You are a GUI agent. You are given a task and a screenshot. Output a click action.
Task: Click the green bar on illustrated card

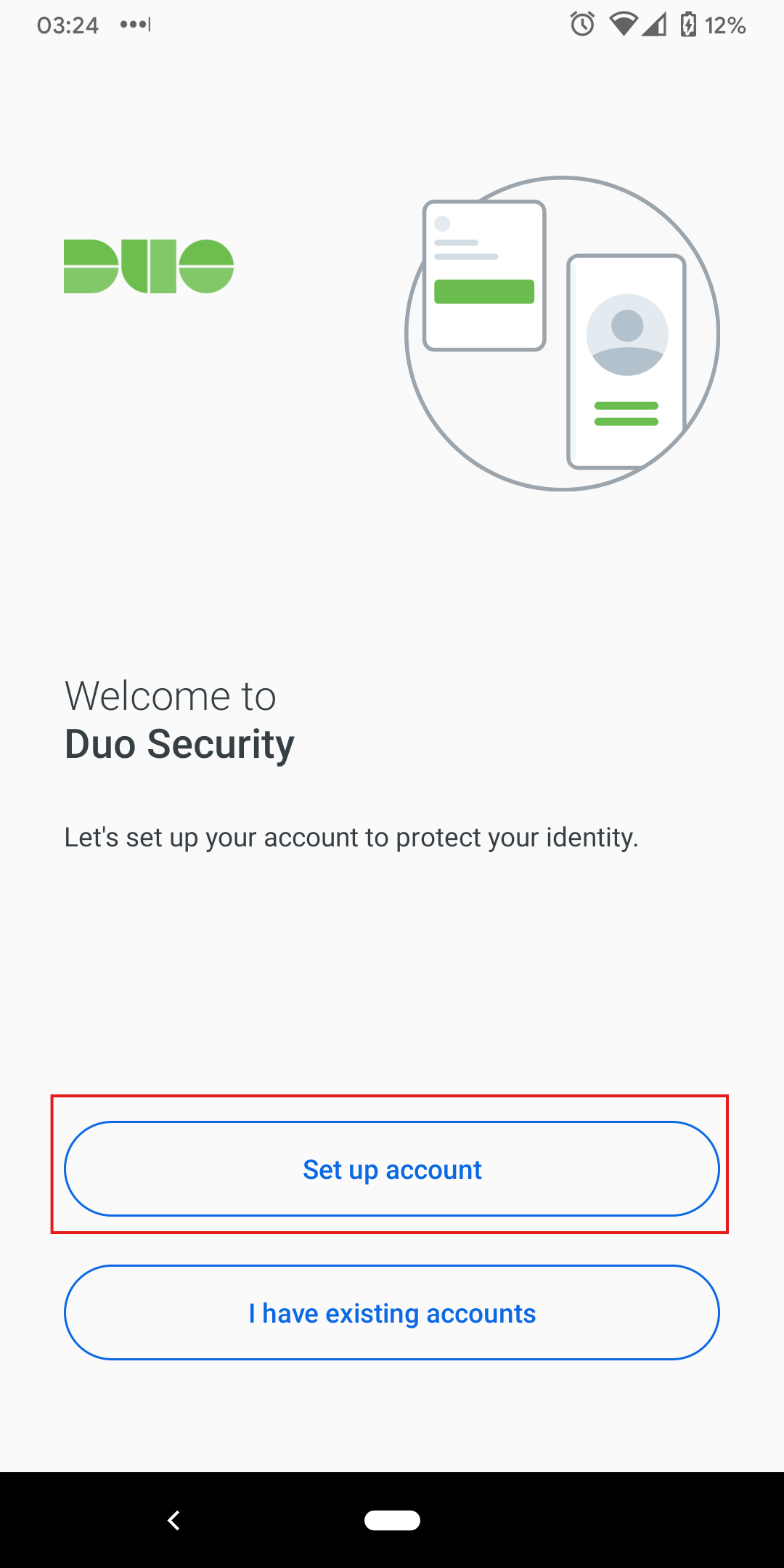[484, 291]
